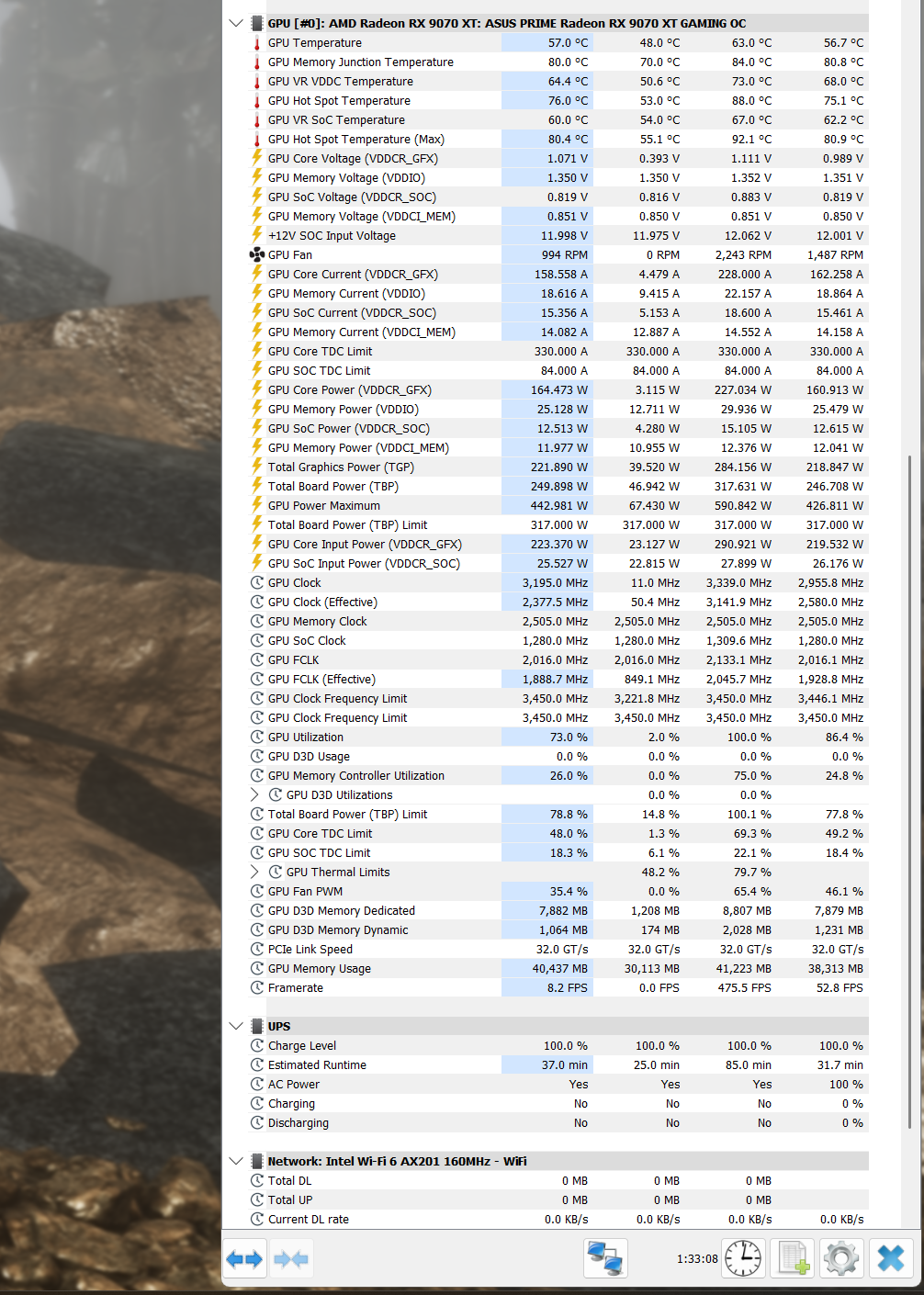Select the GPU FCLK (Effective) label
924x1295 pixels.
pos(321,679)
